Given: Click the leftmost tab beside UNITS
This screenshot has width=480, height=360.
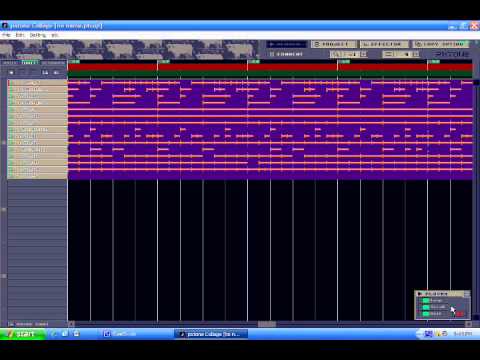Looking at the screenshot, I should pyautogui.click(x=10, y=63).
